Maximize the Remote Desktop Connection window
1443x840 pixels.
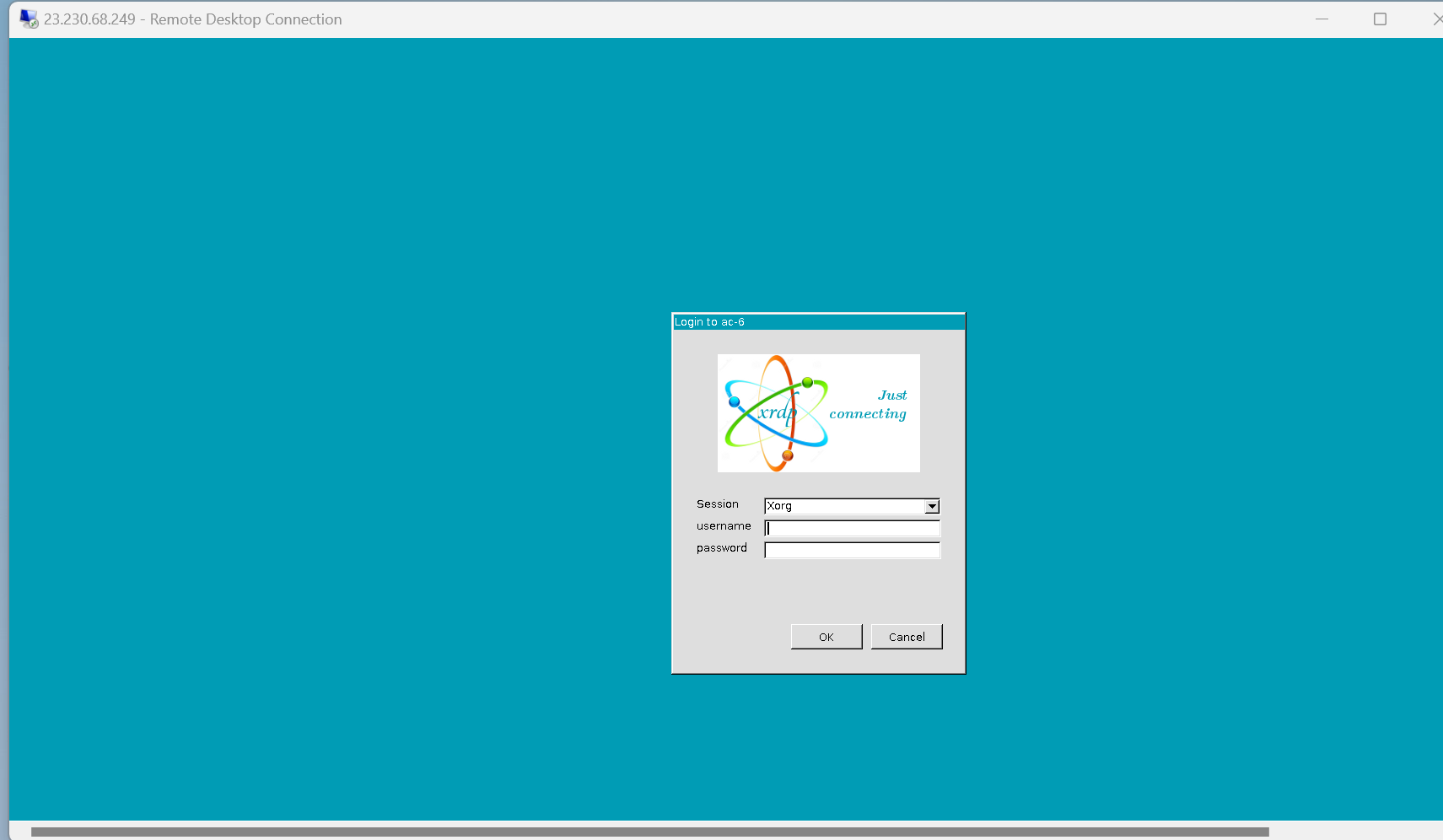[1380, 19]
